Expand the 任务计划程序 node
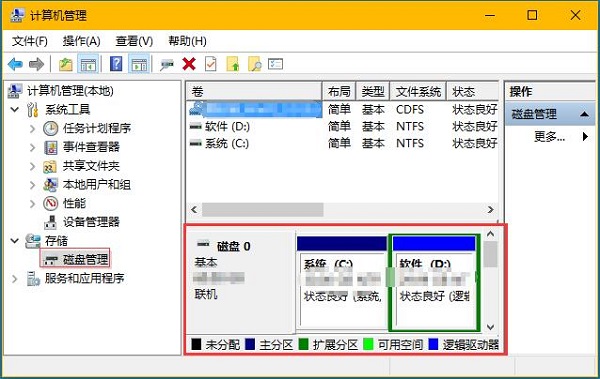 point(33,129)
